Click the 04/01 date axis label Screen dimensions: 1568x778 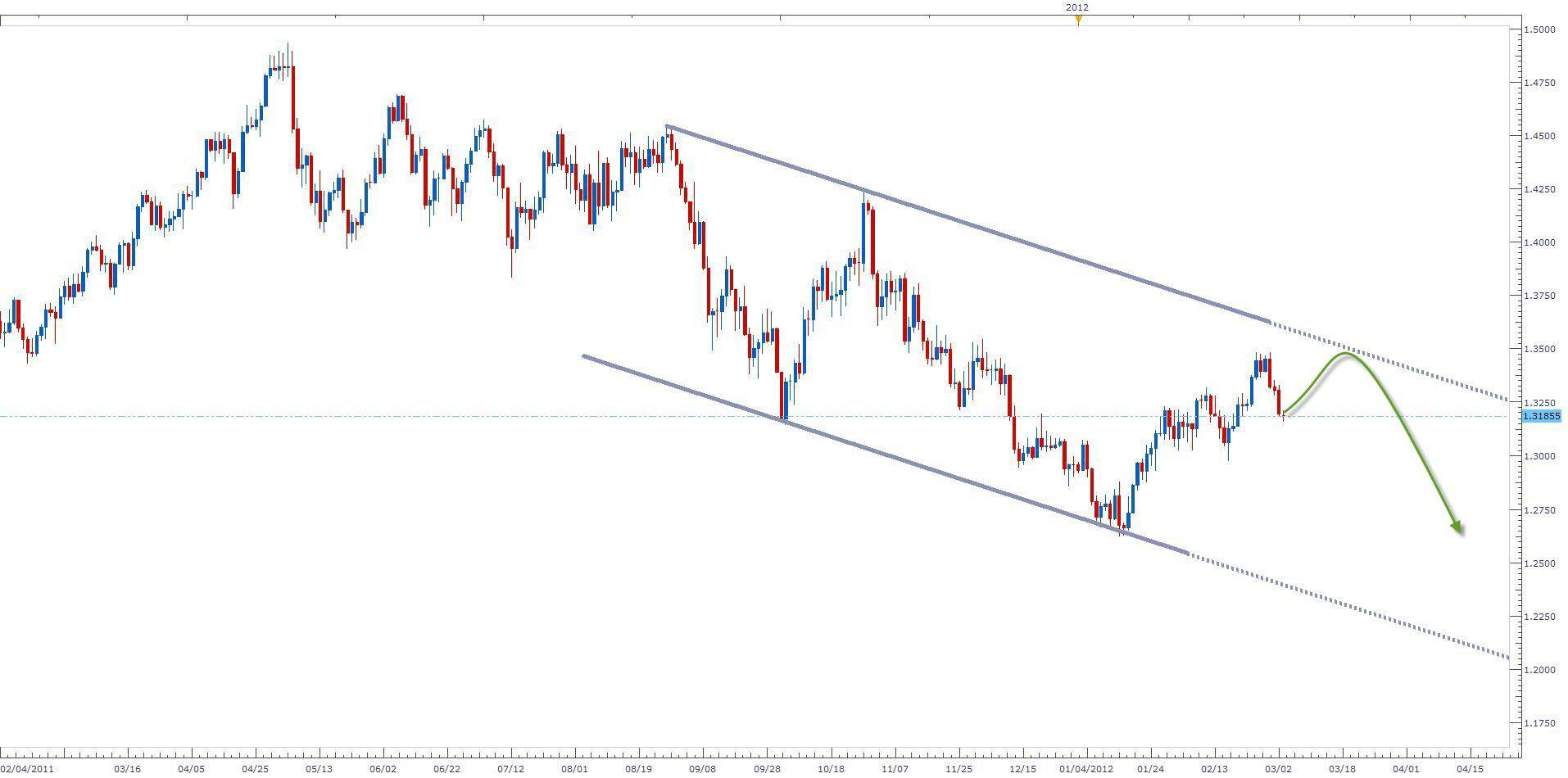click(x=1407, y=769)
